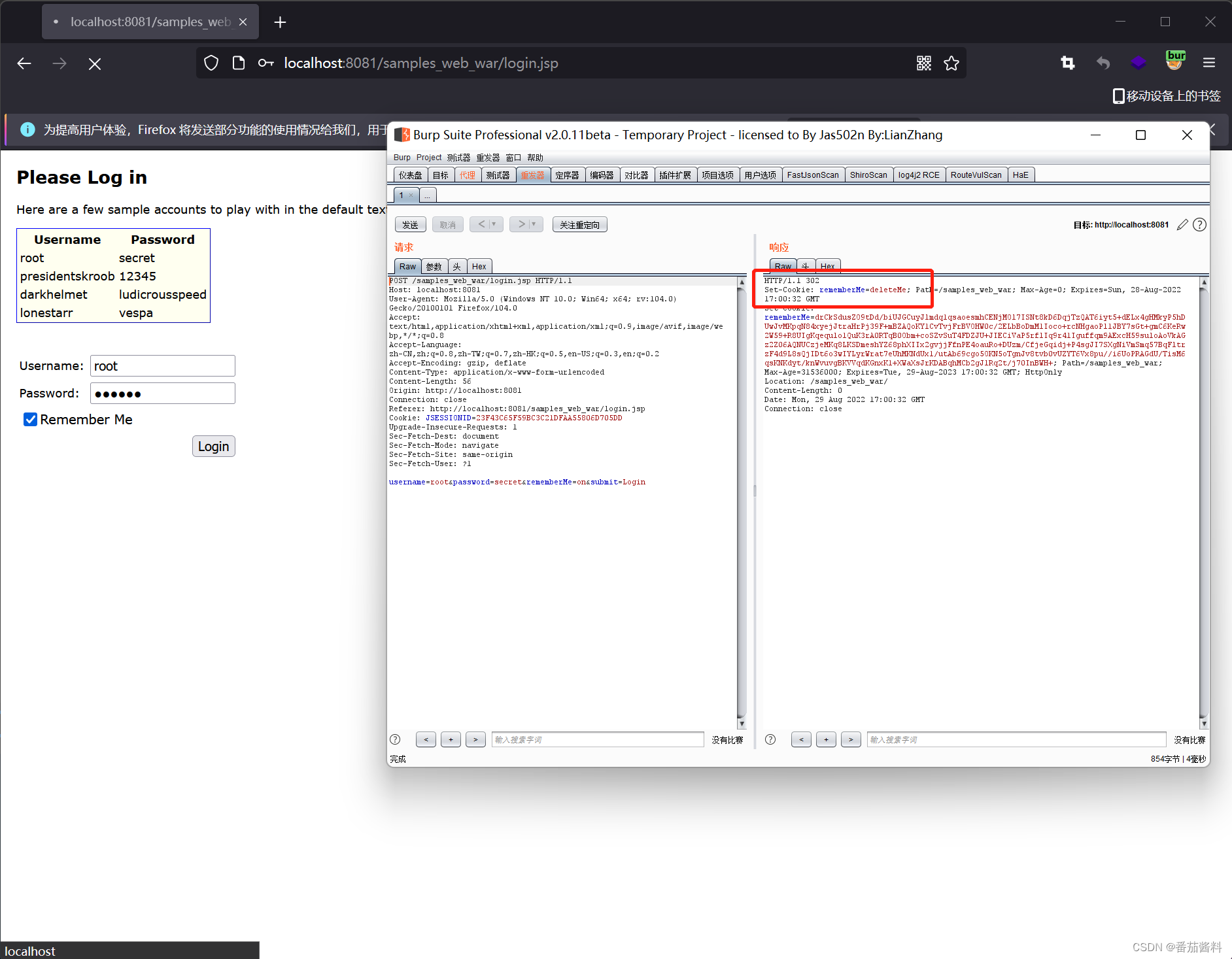
Task: Open the tracking protection shield icon
Action: tap(211, 63)
